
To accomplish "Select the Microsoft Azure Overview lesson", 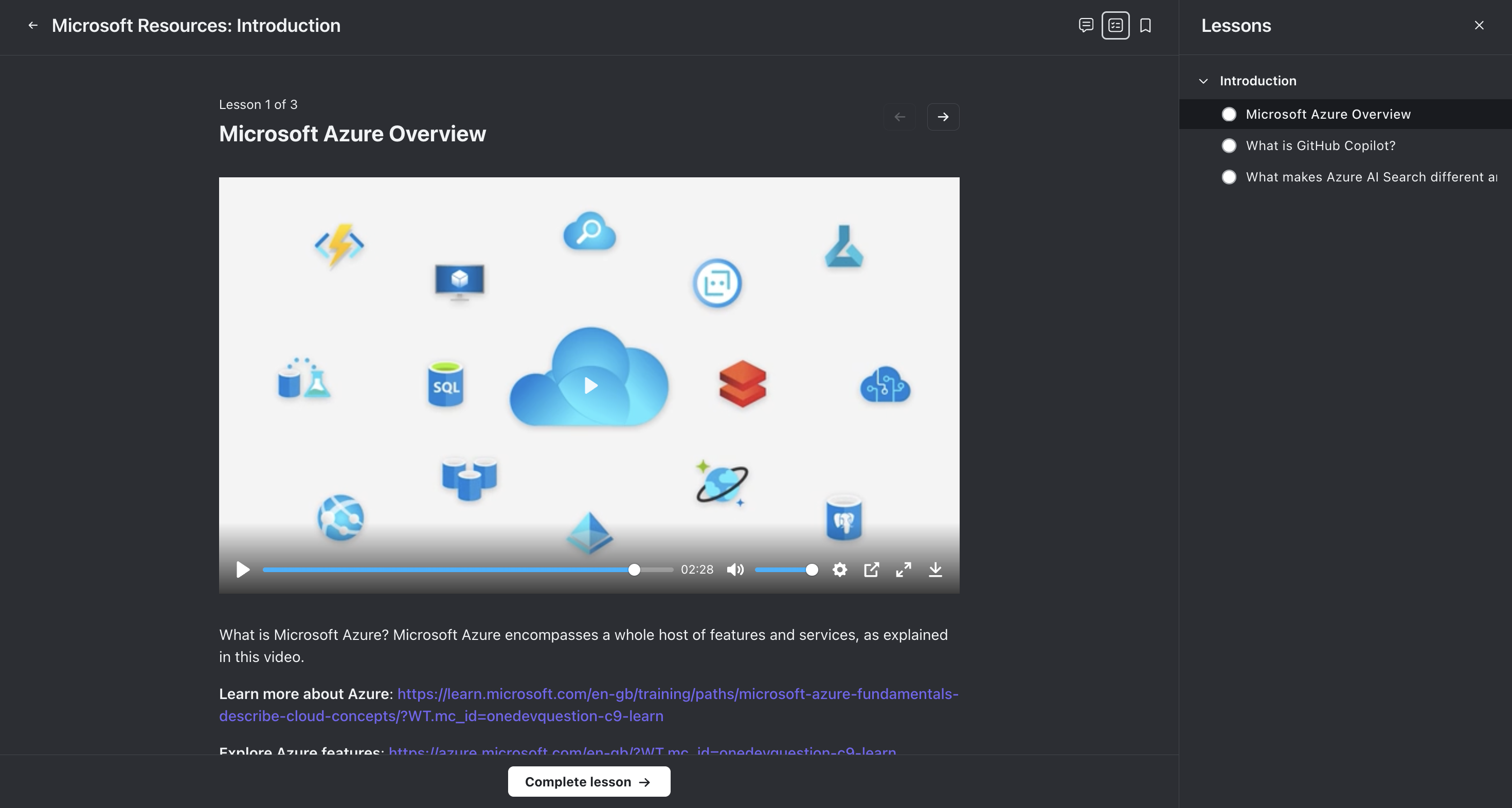I will tap(1345, 114).
